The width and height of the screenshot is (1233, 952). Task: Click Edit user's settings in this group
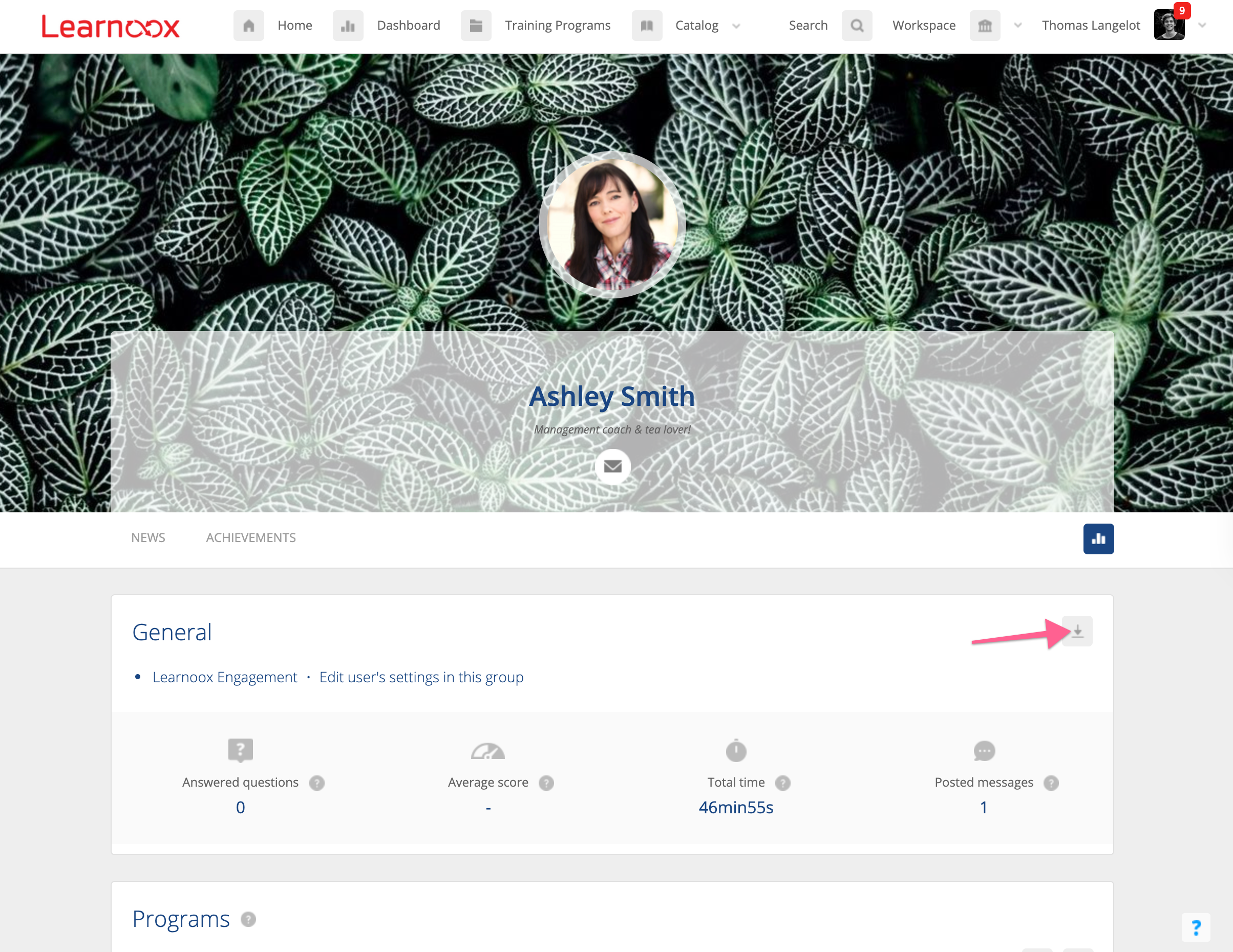click(x=421, y=677)
